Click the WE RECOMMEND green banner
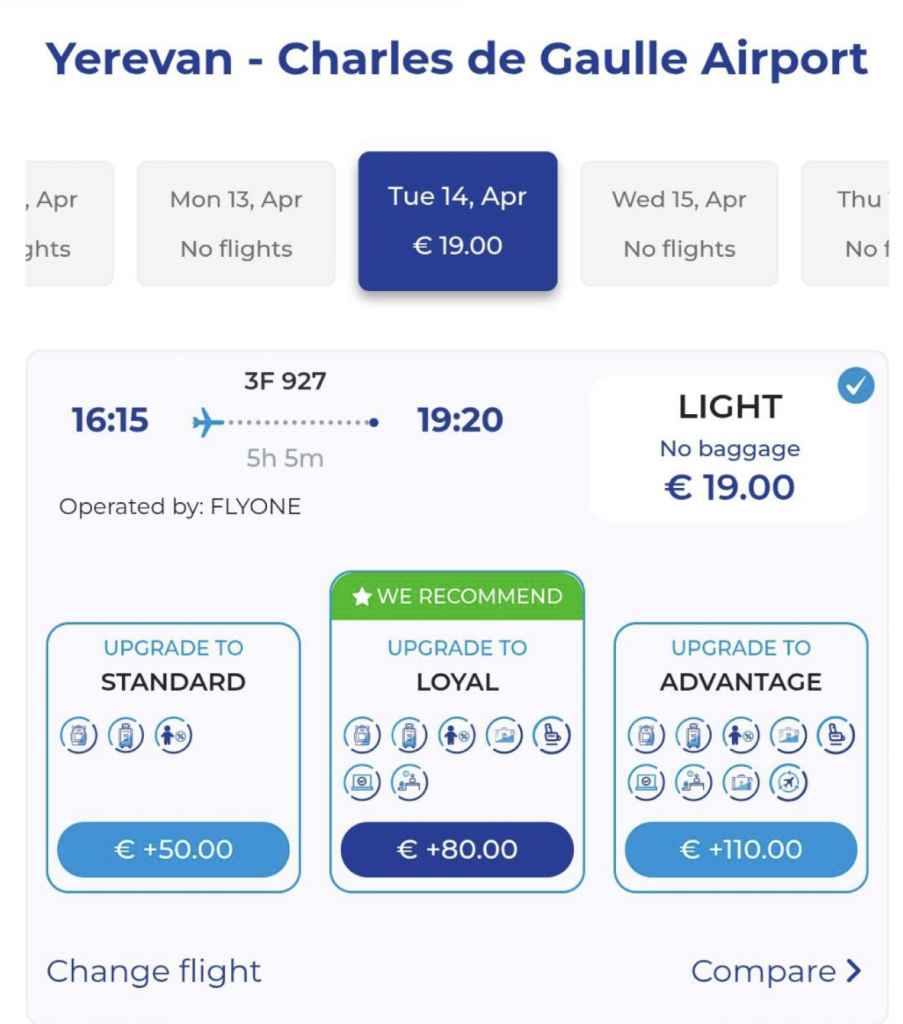Viewport: 903px width, 1024px height. 457,597
